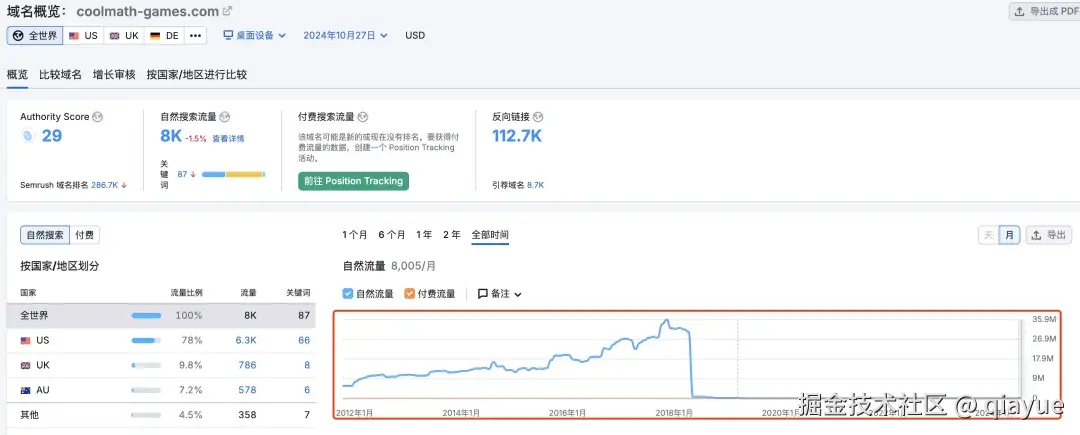Viewport: 1080px width, 435px height.
Task: Click the traffic peak on the chart line
Action: pos(665,321)
